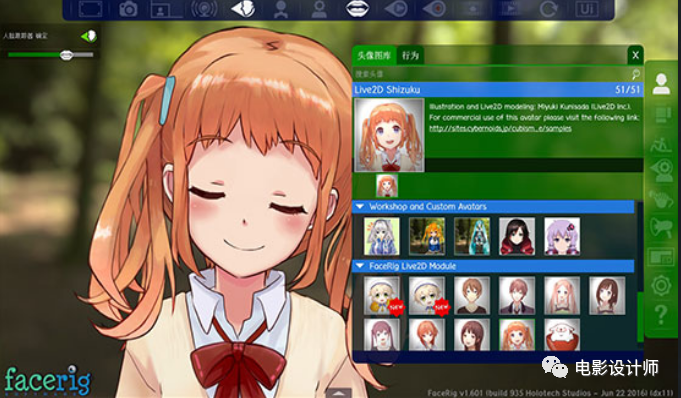Open the avatars person icon in right sidebar
The image size is (681, 398).
[661, 84]
